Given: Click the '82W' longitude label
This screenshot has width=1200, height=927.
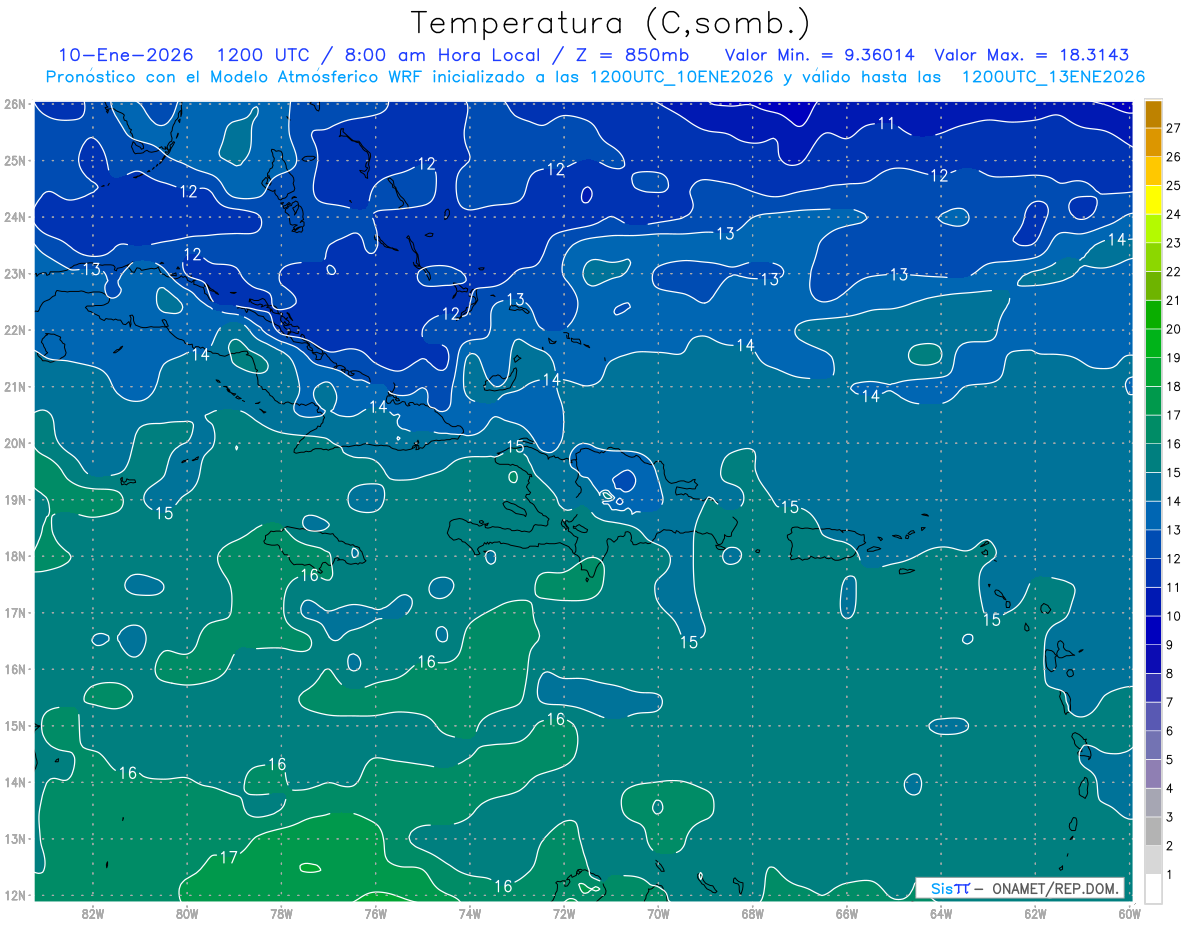Looking at the screenshot, I should [x=93, y=913].
